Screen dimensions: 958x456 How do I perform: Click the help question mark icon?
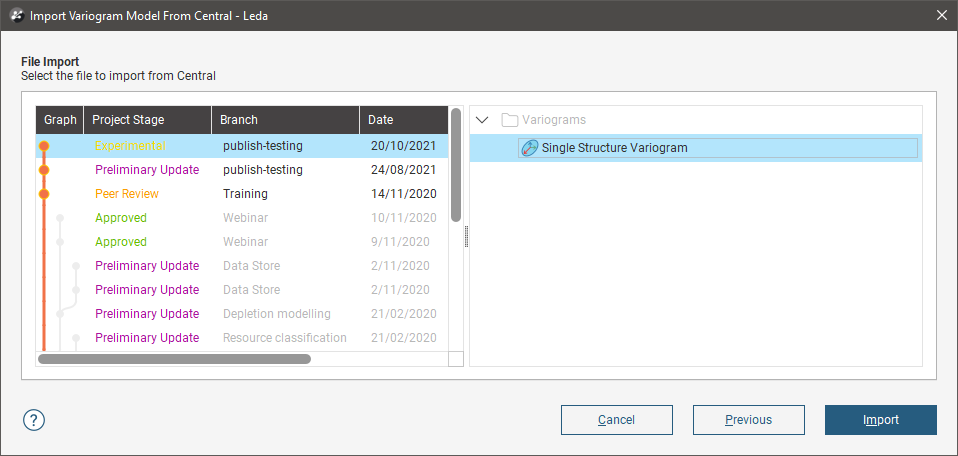tap(34, 420)
